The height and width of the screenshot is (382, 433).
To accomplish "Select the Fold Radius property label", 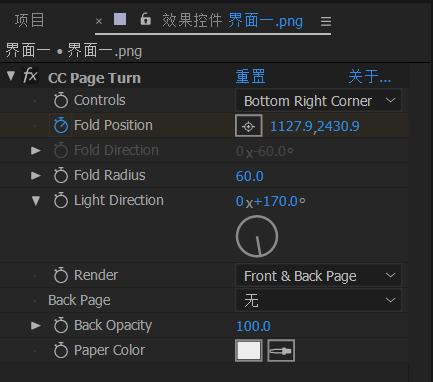I will (110, 175).
